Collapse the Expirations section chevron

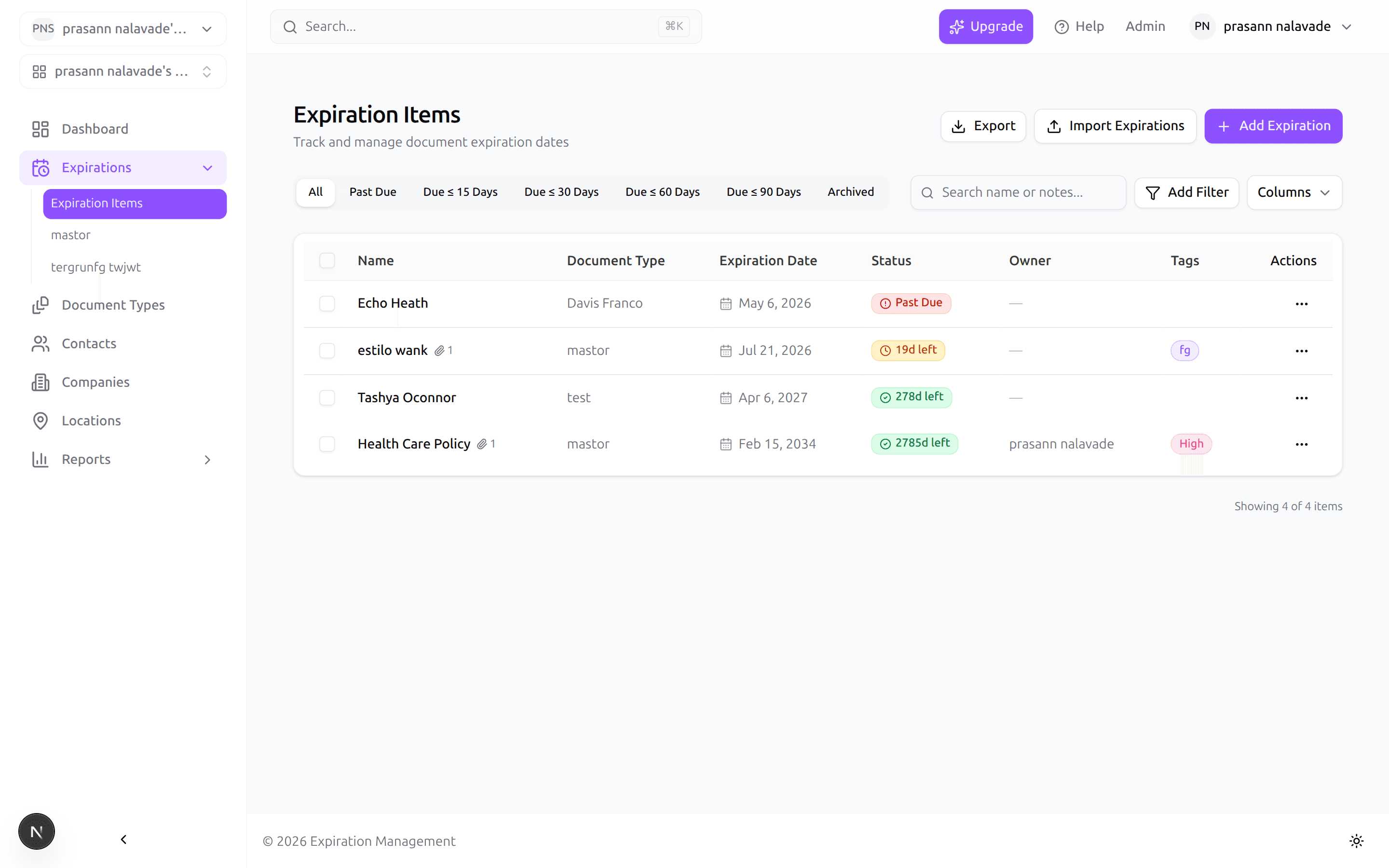point(207,168)
